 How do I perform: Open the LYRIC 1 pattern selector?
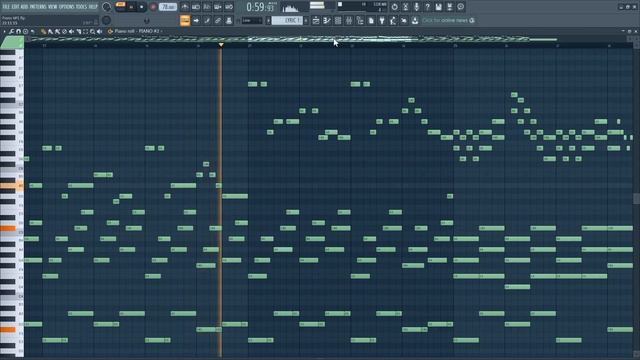(287, 20)
